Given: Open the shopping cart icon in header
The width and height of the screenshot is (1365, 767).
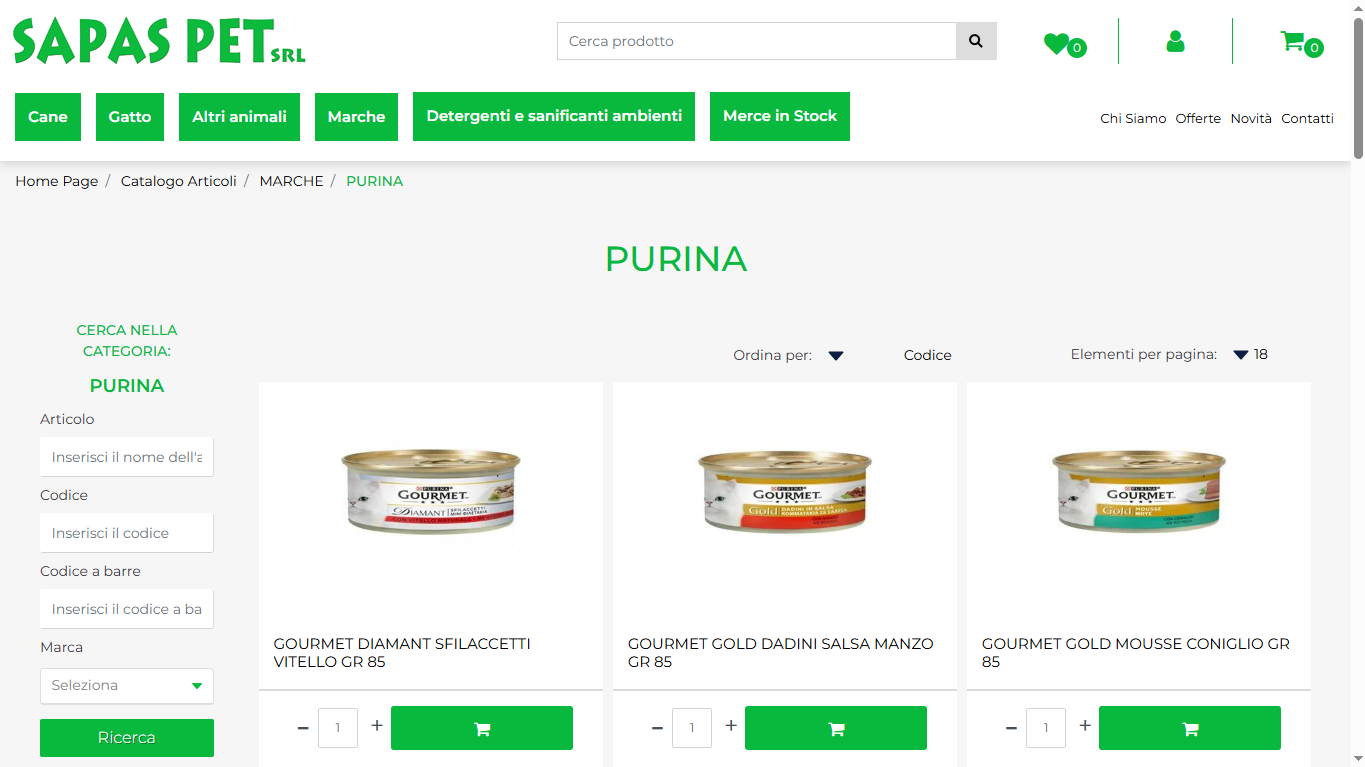Looking at the screenshot, I should [x=1292, y=41].
